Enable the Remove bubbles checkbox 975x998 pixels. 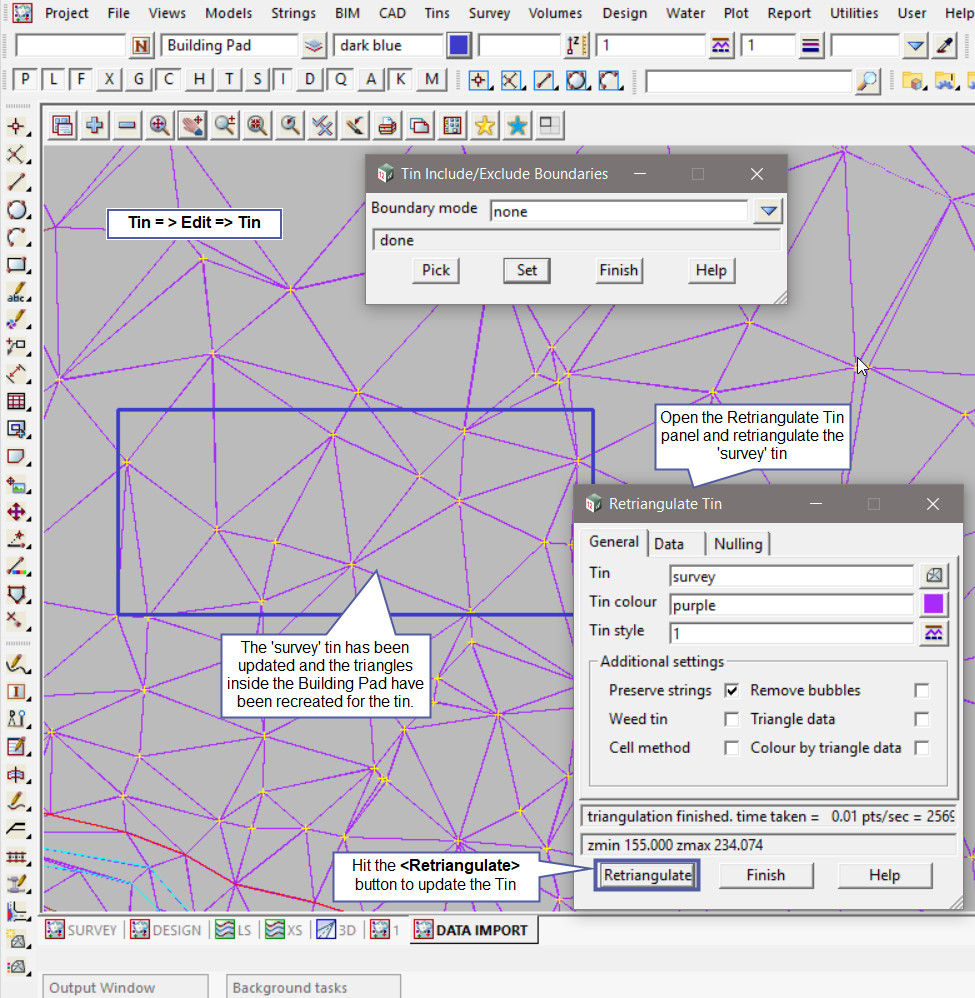pos(922,691)
